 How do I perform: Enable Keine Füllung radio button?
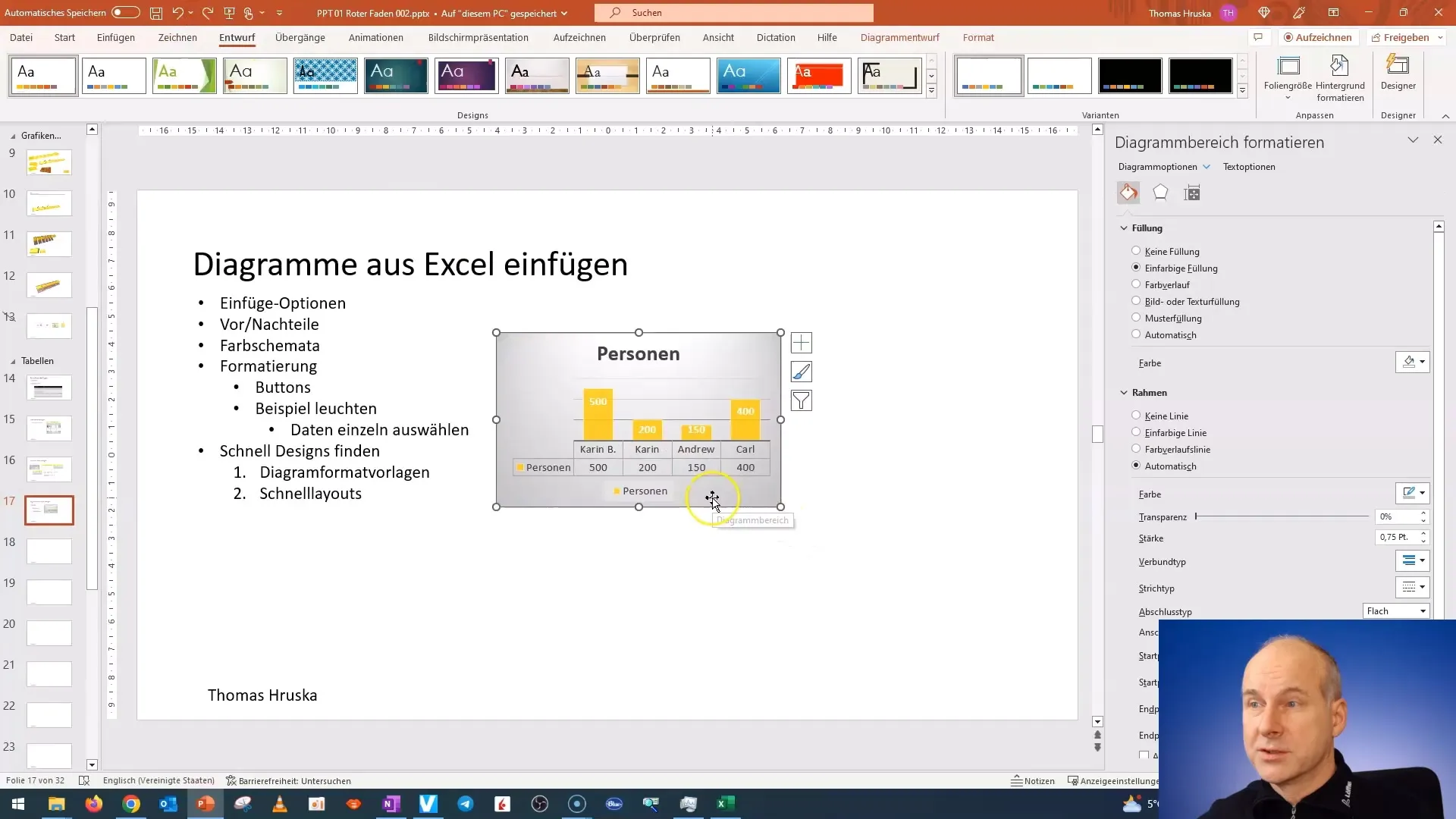[x=1136, y=250]
